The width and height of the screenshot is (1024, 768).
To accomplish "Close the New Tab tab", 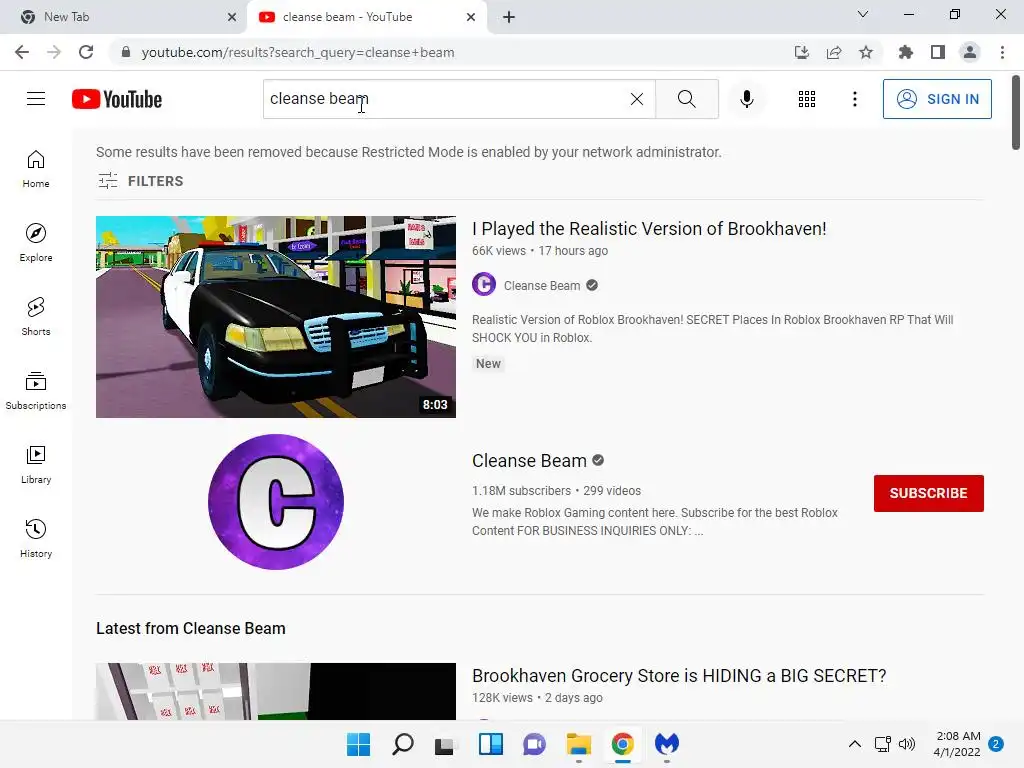I will 232,17.
